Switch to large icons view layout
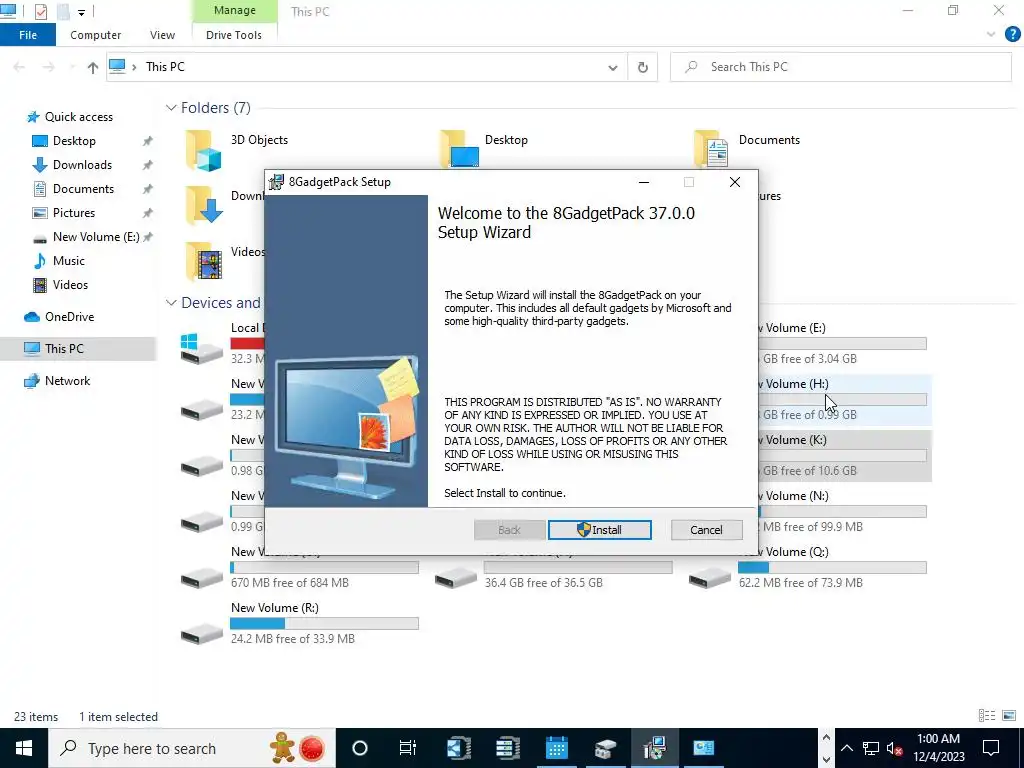 [1009, 716]
